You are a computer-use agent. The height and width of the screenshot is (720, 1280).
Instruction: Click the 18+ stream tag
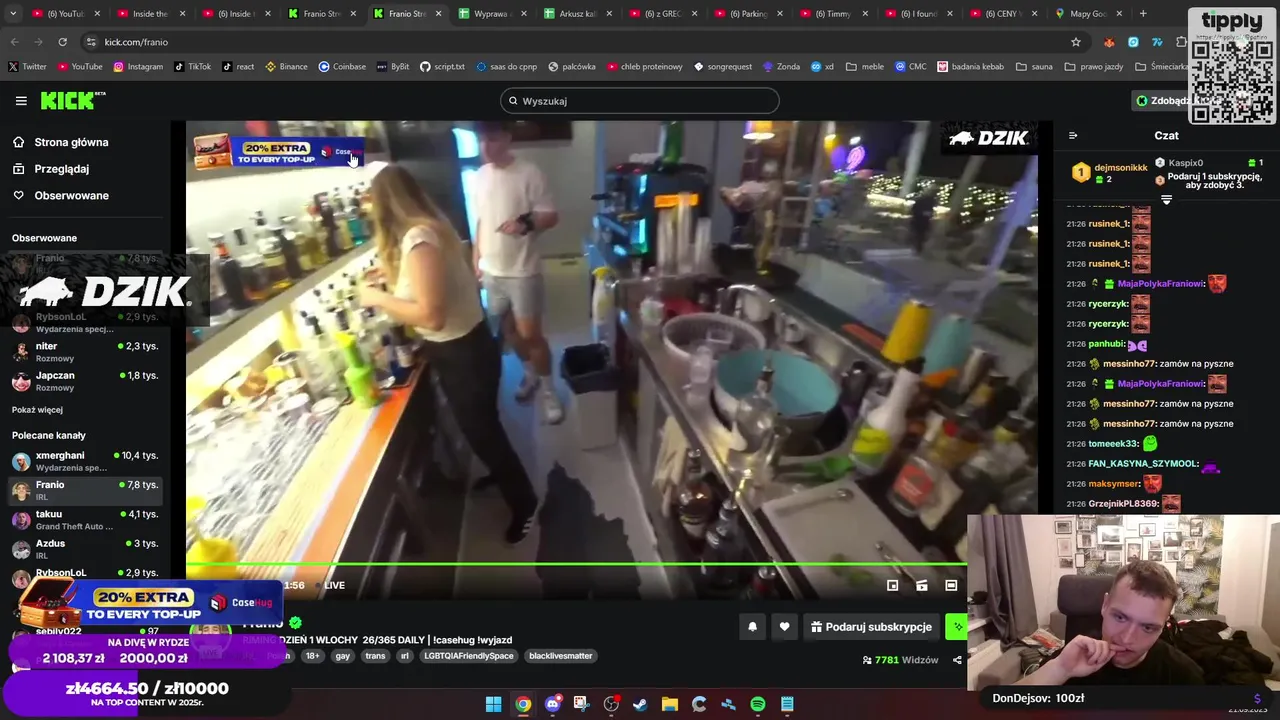(x=312, y=656)
